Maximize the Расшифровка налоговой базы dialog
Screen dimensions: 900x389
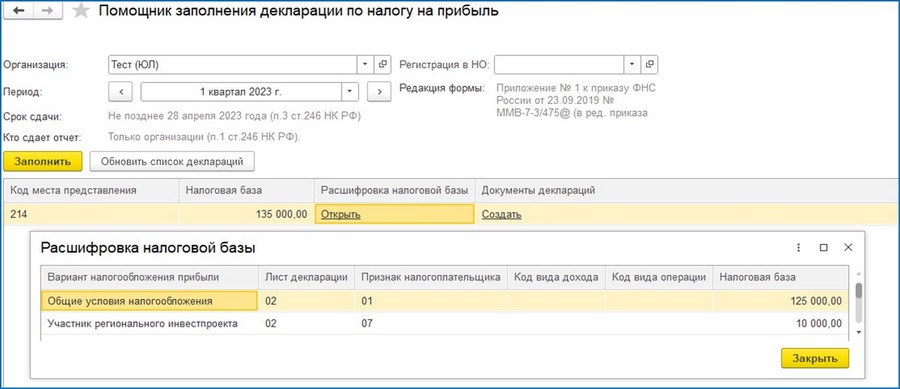tap(824, 247)
